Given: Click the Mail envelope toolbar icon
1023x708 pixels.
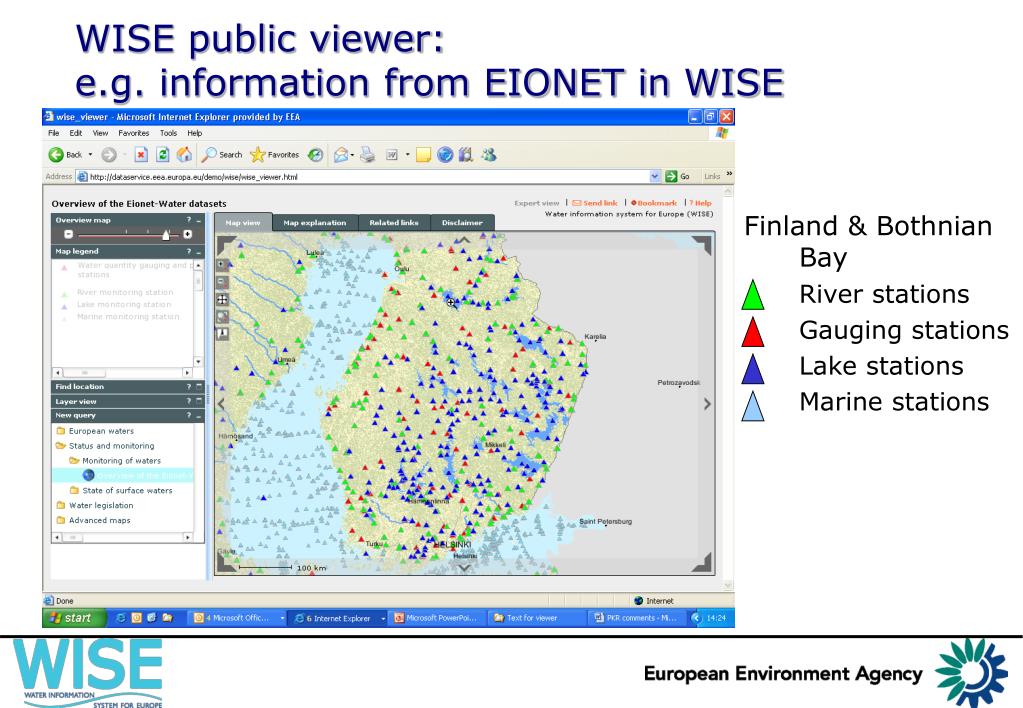Looking at the screenshot, I should click(341, 155).
